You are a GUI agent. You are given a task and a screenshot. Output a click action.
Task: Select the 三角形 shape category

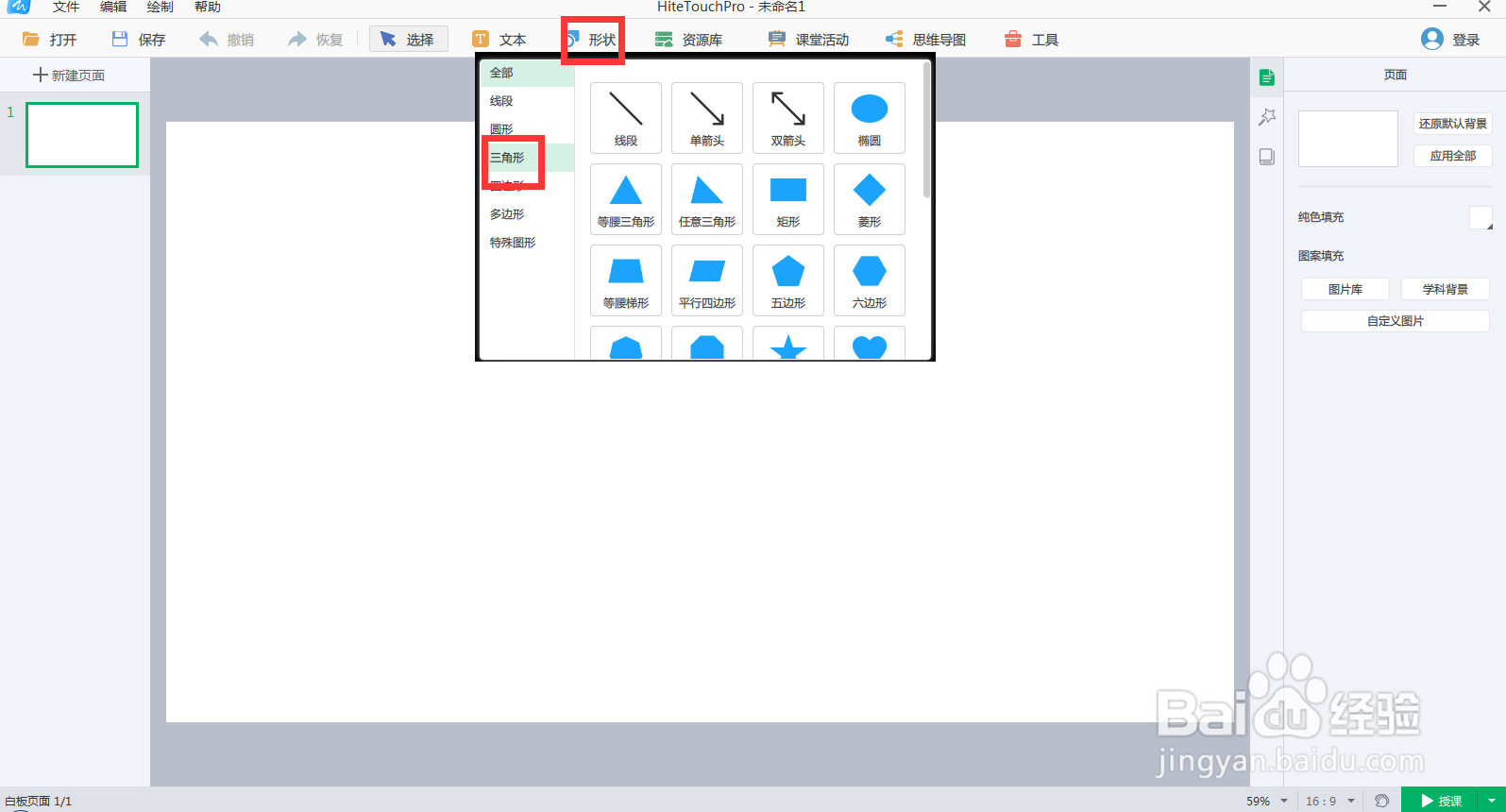(x=527, y=158)
